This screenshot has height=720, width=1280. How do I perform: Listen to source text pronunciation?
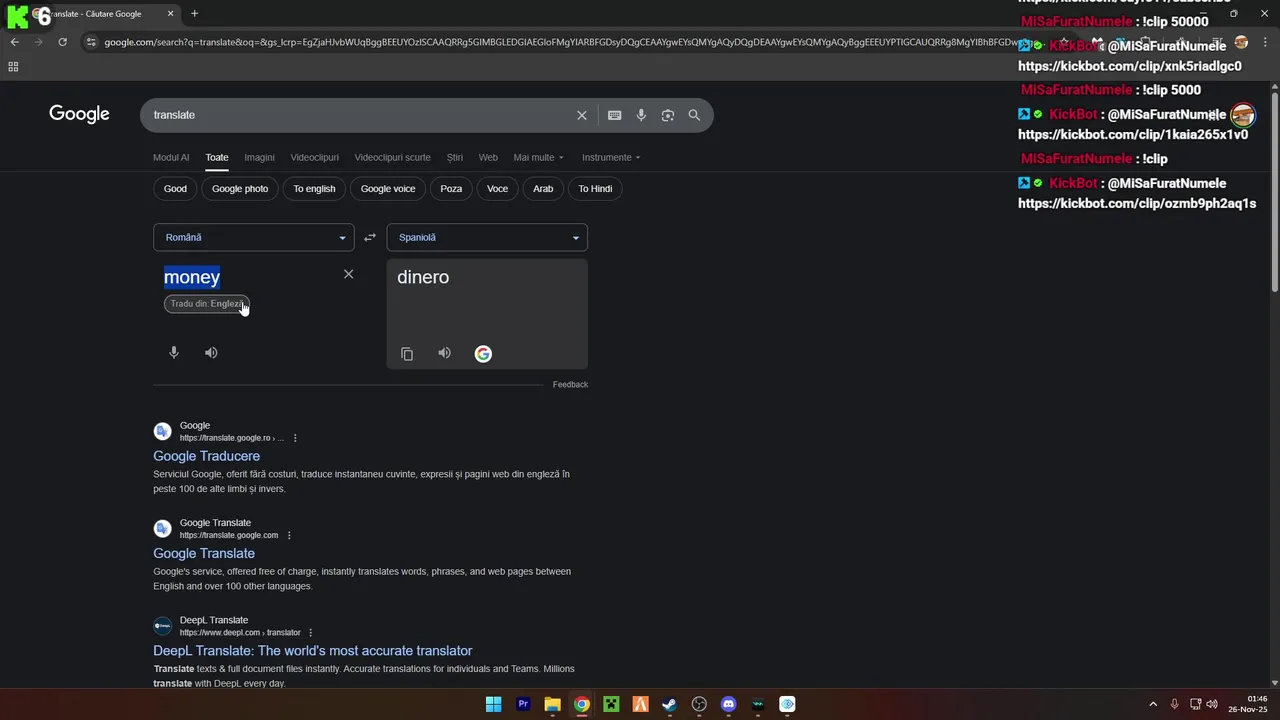[211, 352]
